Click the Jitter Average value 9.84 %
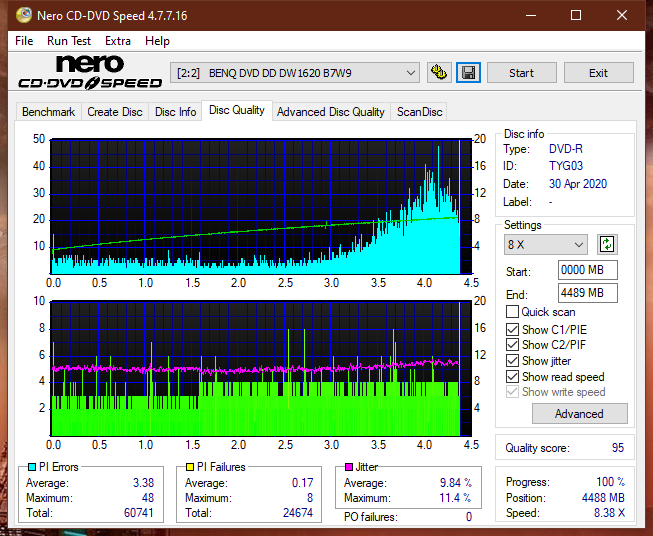 [456, 483]
